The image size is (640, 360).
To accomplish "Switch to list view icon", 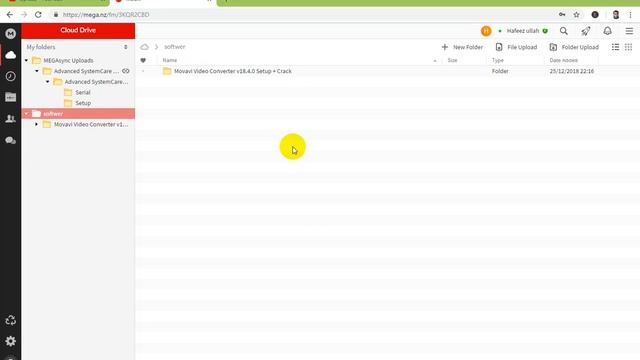I will point(615,47).
